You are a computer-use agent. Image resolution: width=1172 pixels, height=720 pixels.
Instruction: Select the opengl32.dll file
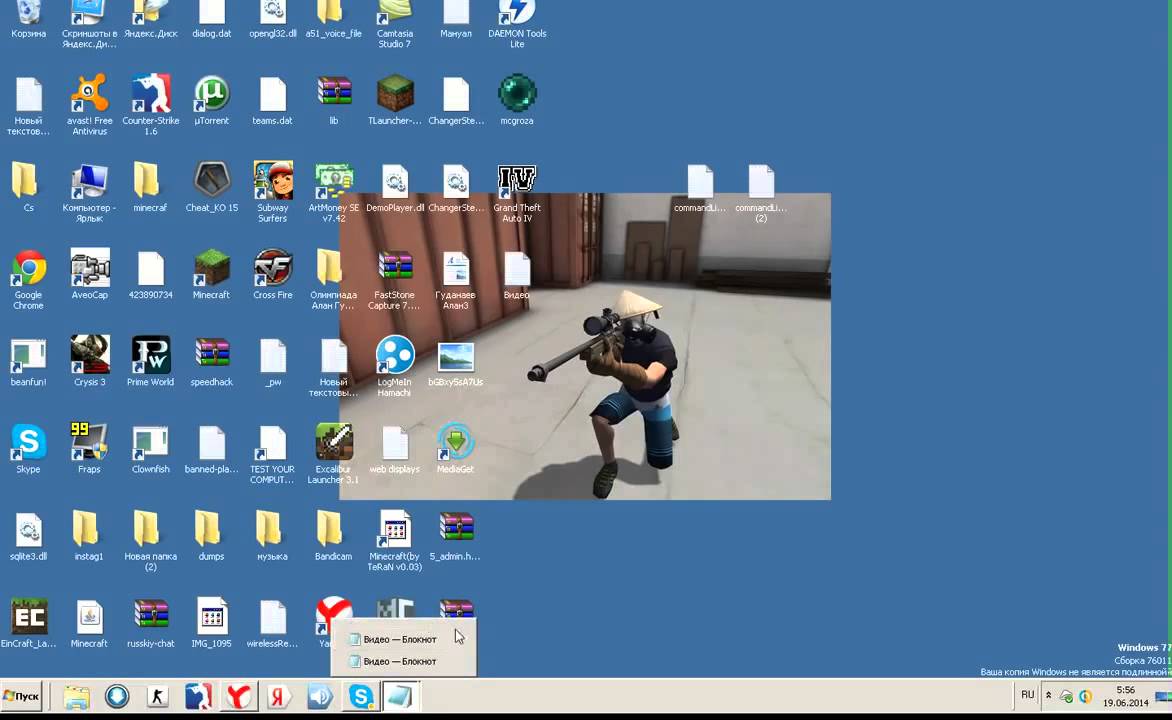click(x=273, y=13)
